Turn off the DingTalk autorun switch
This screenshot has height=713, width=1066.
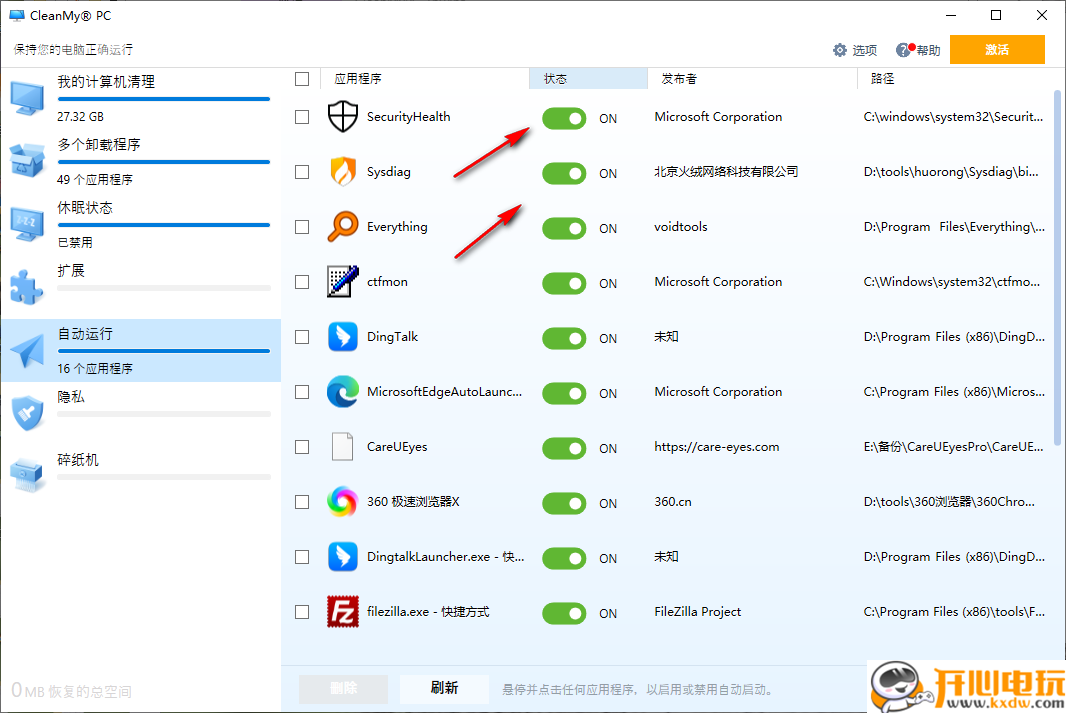coord(564,338)
